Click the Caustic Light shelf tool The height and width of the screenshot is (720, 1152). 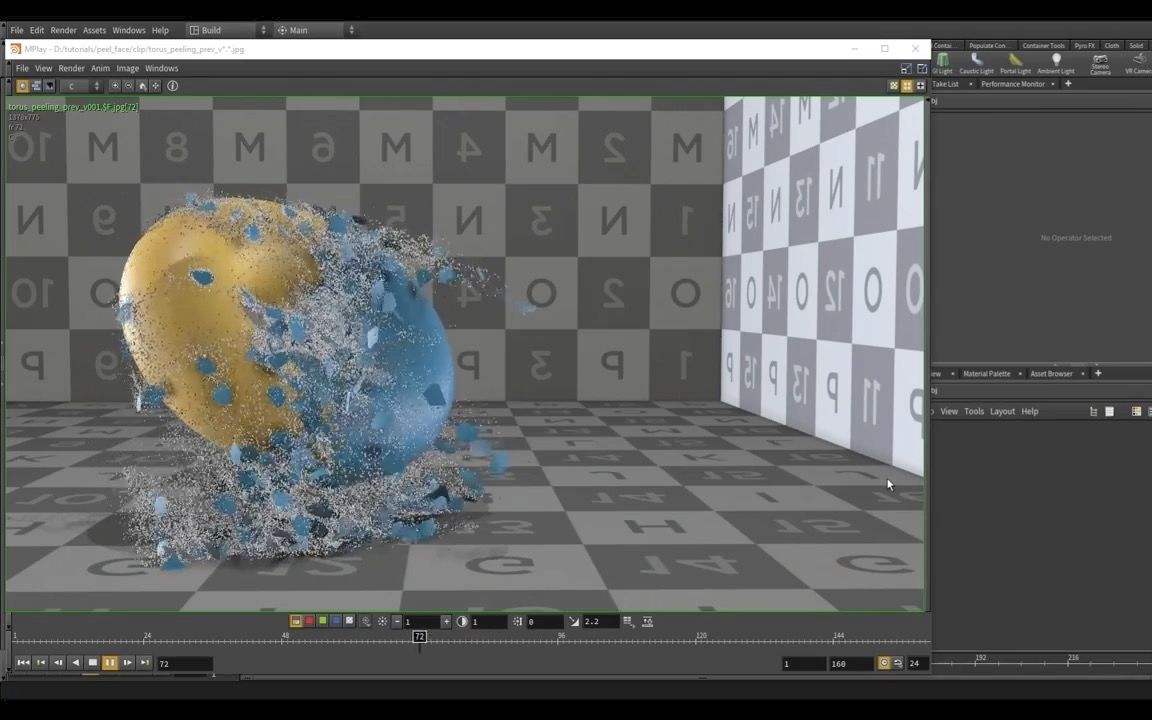click(976, 64)
